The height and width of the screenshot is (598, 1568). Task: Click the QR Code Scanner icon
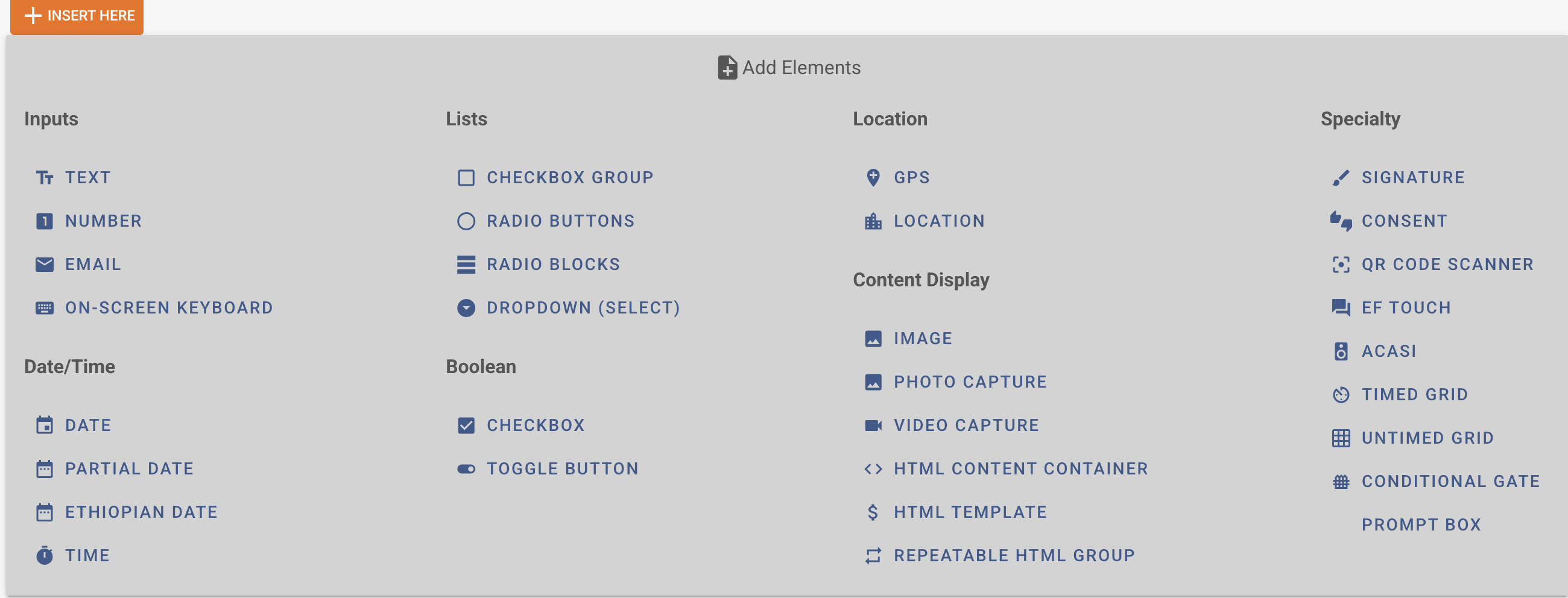(1341, 265)
